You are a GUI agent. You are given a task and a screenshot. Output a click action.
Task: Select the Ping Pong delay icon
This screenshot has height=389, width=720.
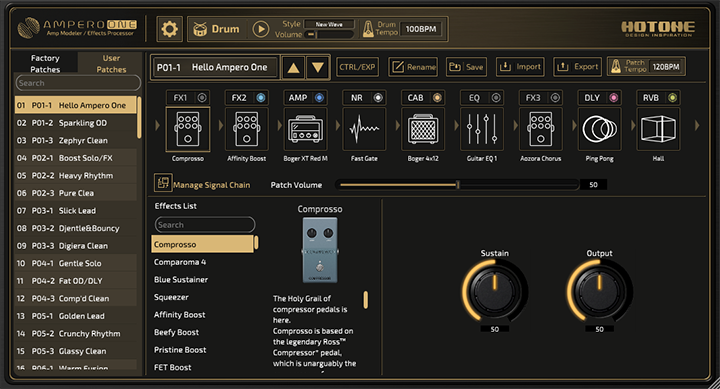599,130
